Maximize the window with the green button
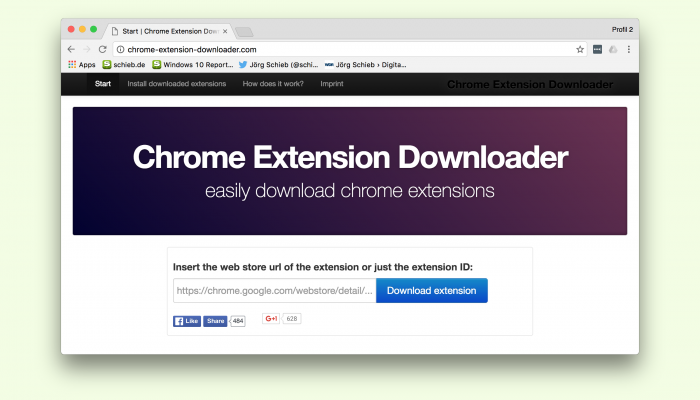 pos(93,29)
